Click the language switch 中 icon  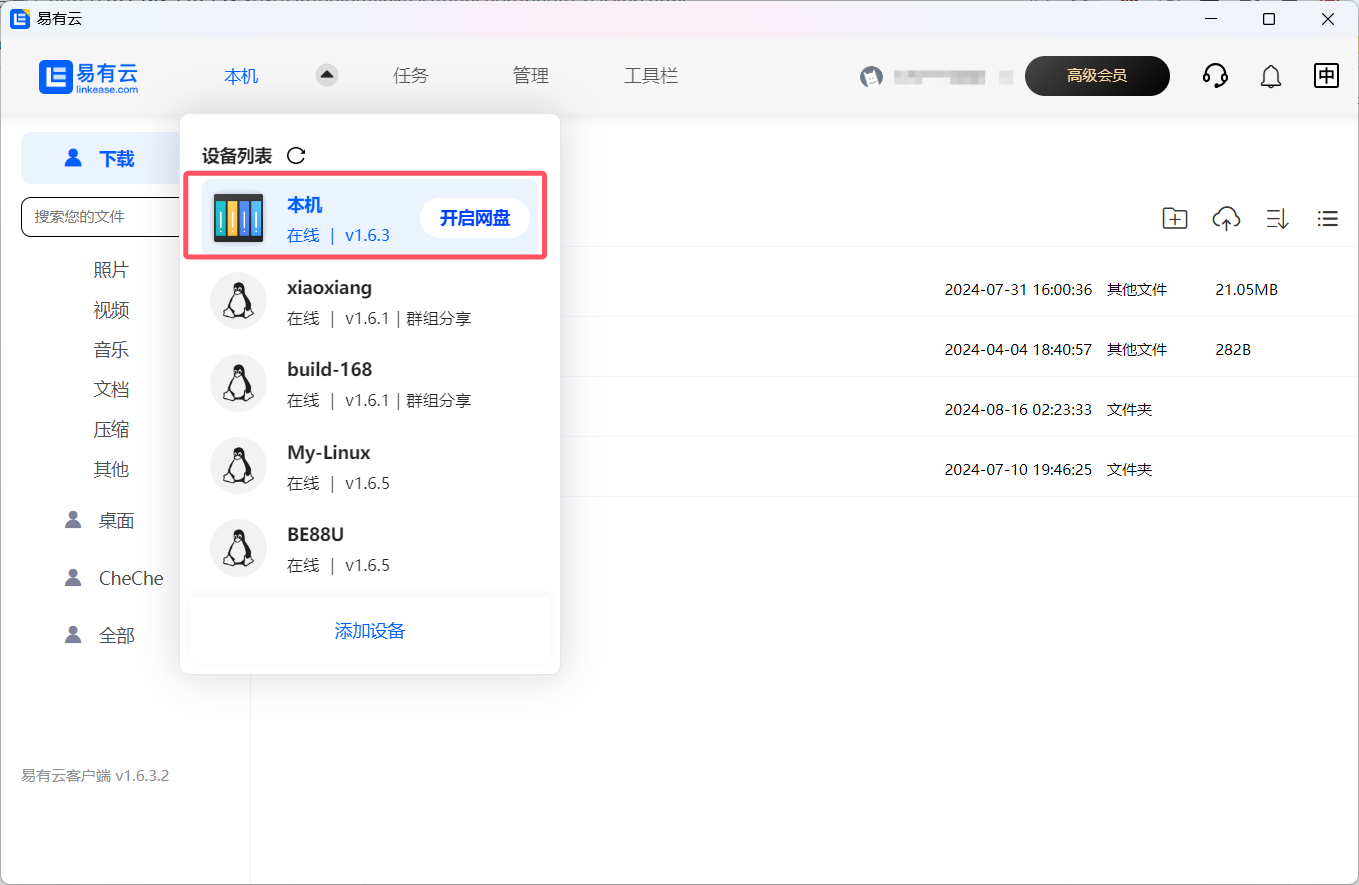tap(1326, 76)
